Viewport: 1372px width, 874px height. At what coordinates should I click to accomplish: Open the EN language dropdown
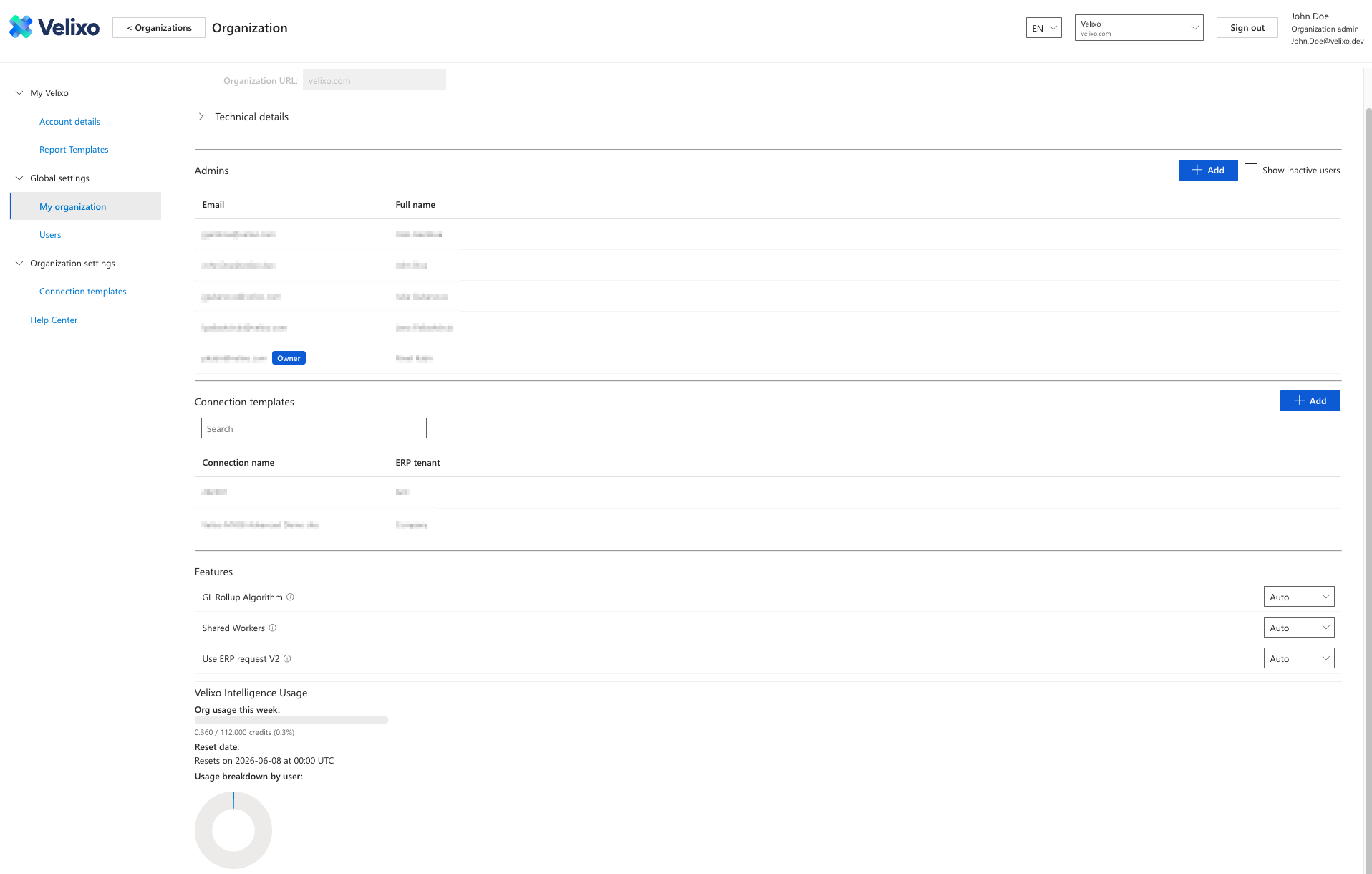pos(1043,28)
